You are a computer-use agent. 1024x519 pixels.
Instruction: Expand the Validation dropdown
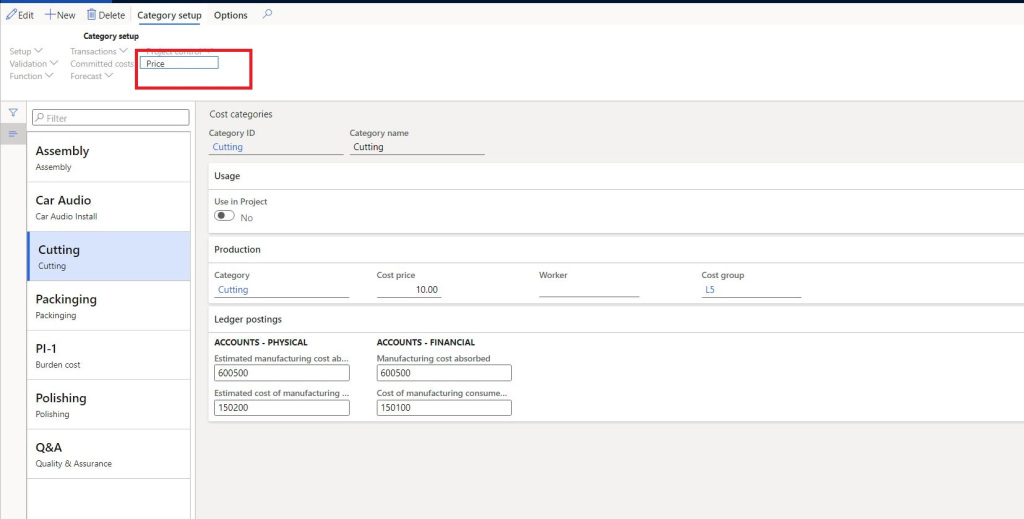pos(34,64)
